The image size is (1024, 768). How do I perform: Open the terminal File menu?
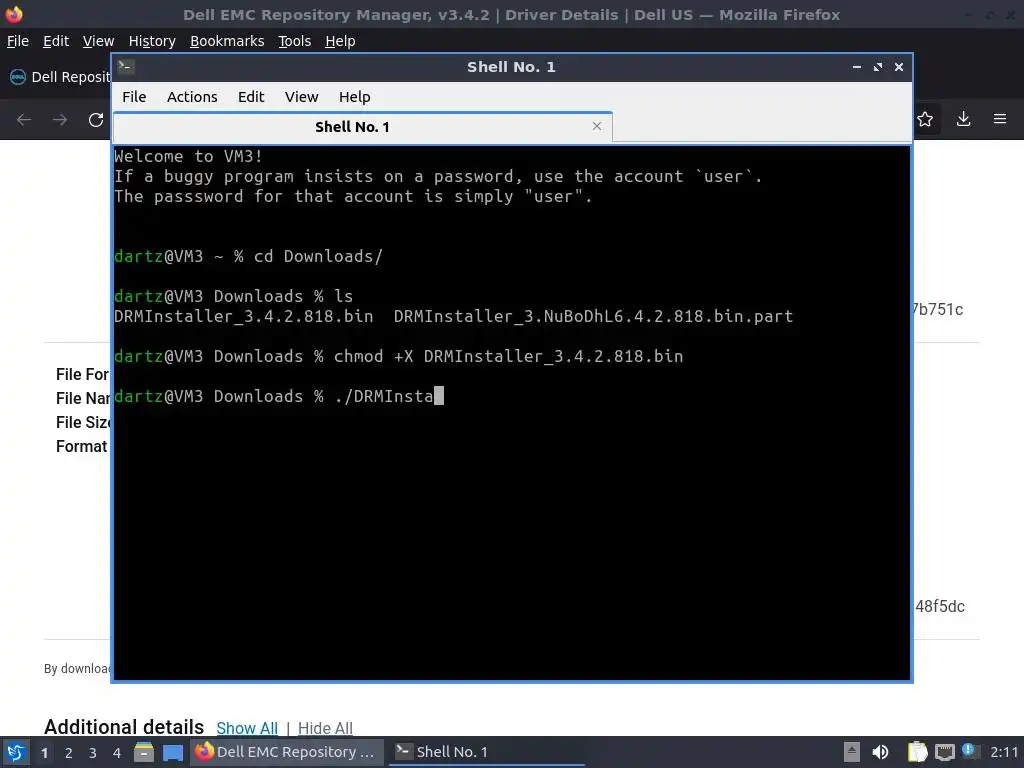(x=134, y=97)
